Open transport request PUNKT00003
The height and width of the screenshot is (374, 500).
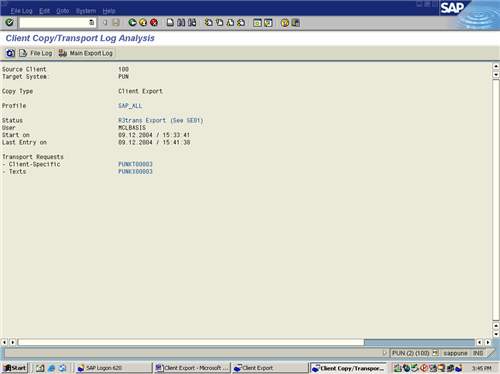tap(135, 164)
